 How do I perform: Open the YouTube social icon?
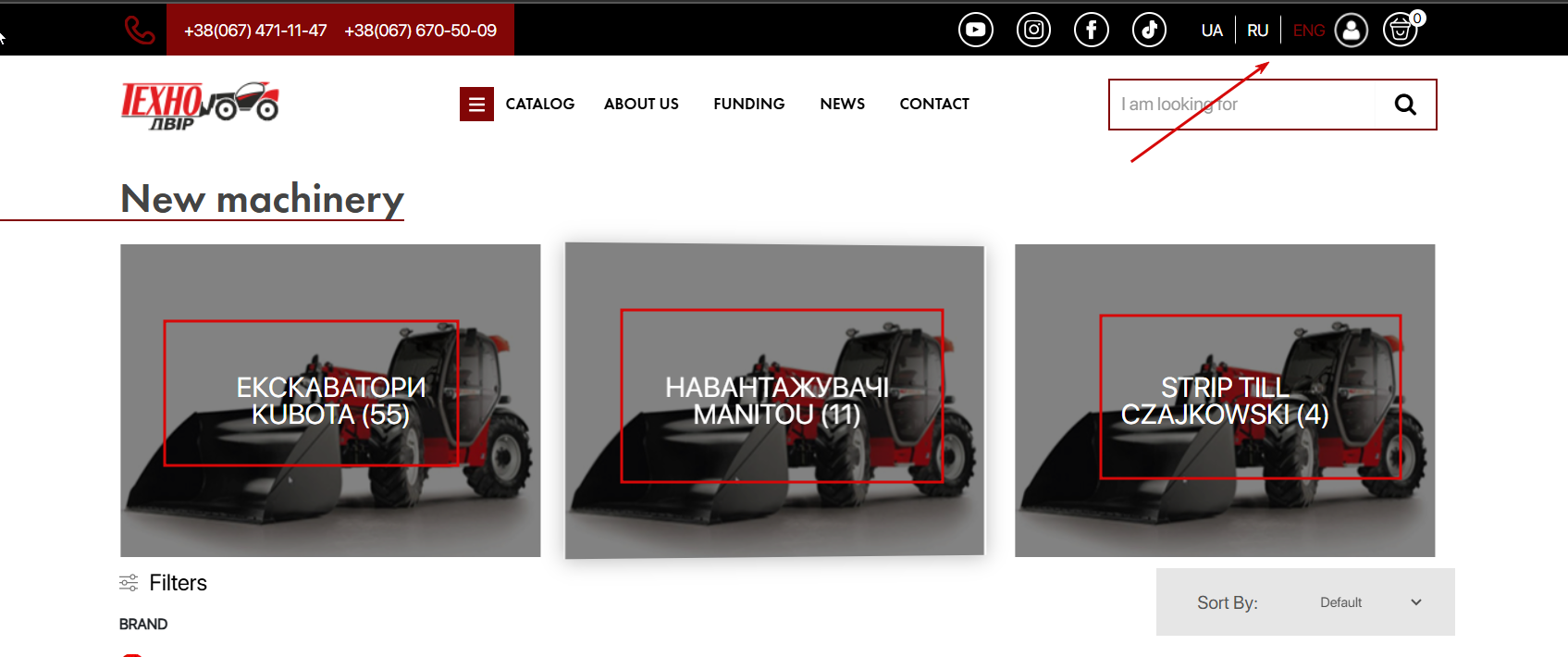coord(976,30)
